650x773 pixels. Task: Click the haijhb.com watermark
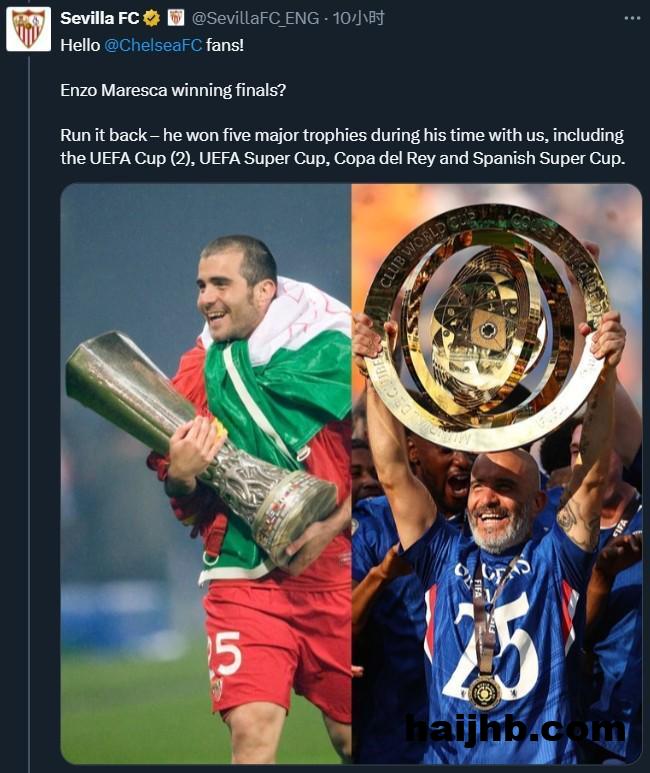click(x=515, y=730)
